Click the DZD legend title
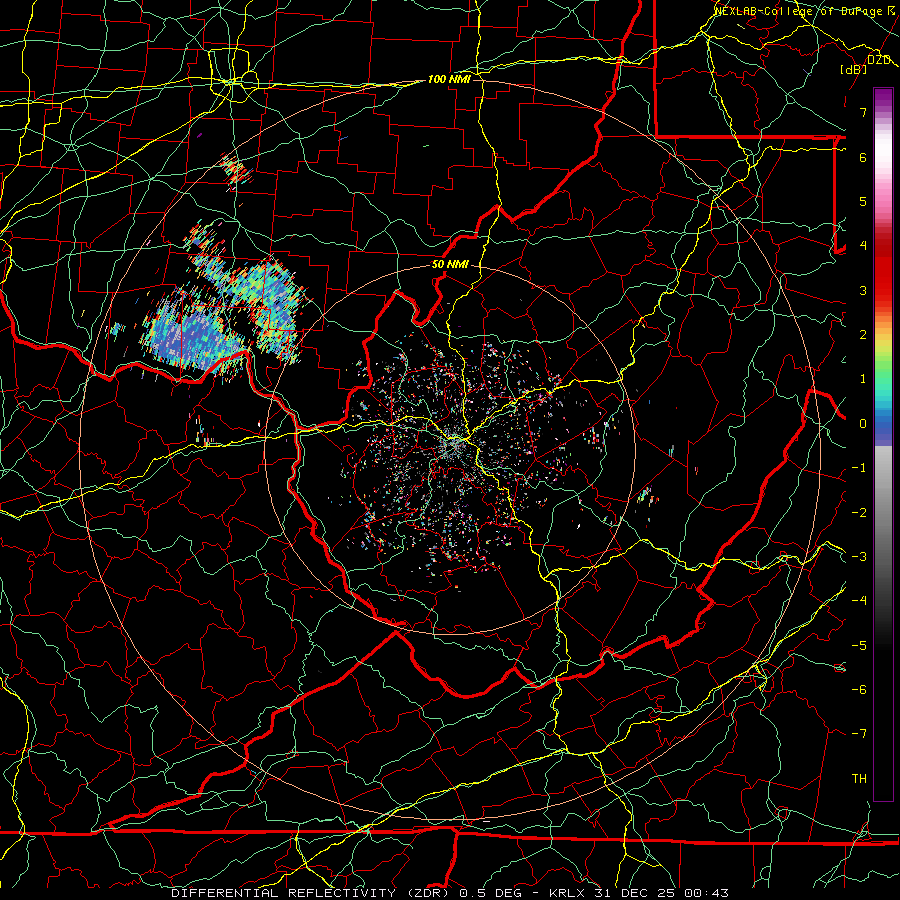 (879, 60)
